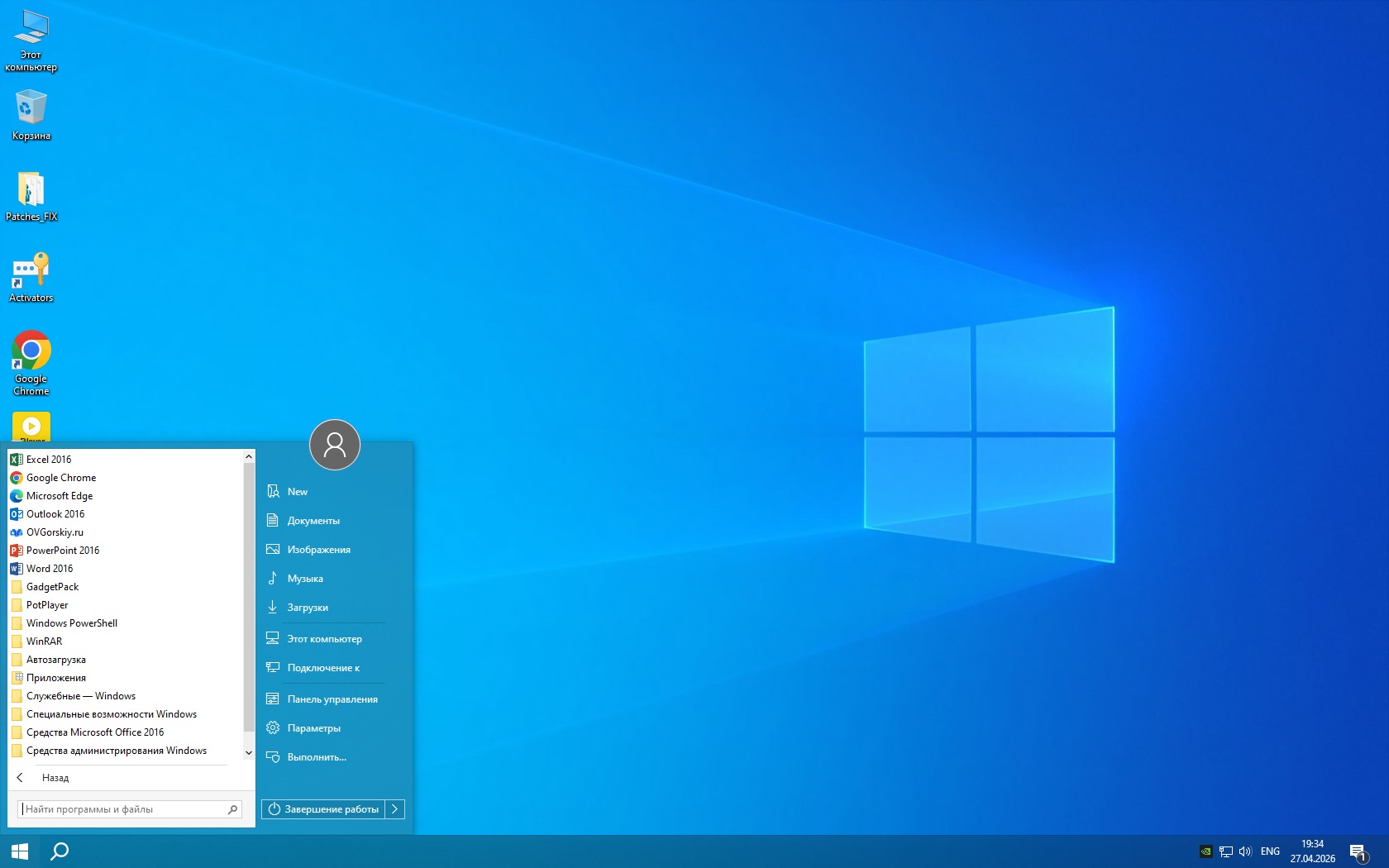Open the Activators desktop shortcut
The image size is (1389, 868).
[31, 273]
